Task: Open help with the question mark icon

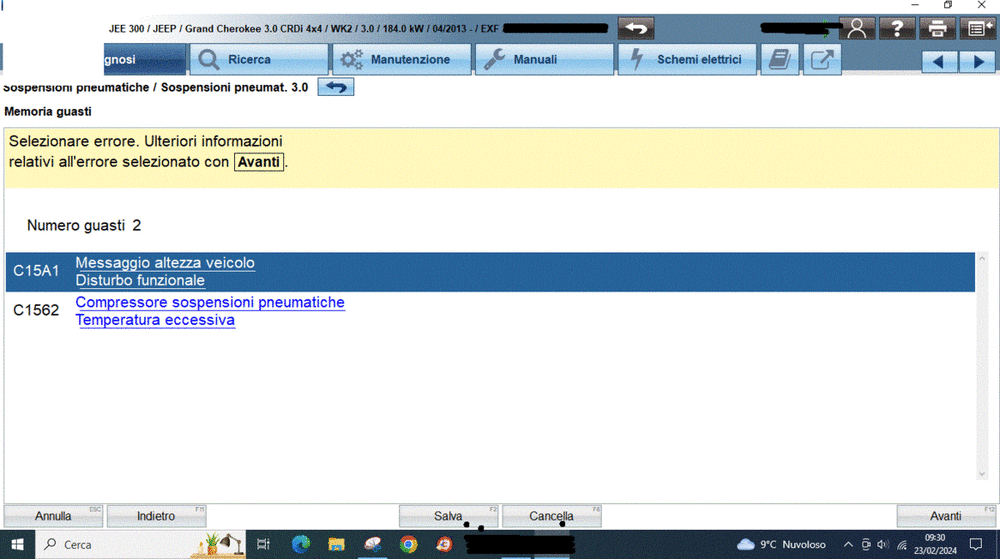Action: click(x=897, y=29)
